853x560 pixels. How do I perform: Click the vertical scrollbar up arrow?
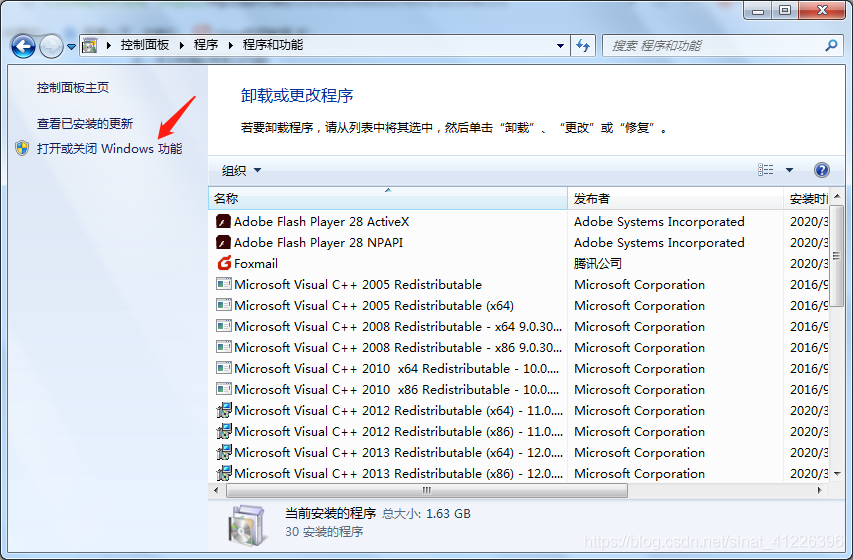(x=837, y=196)
